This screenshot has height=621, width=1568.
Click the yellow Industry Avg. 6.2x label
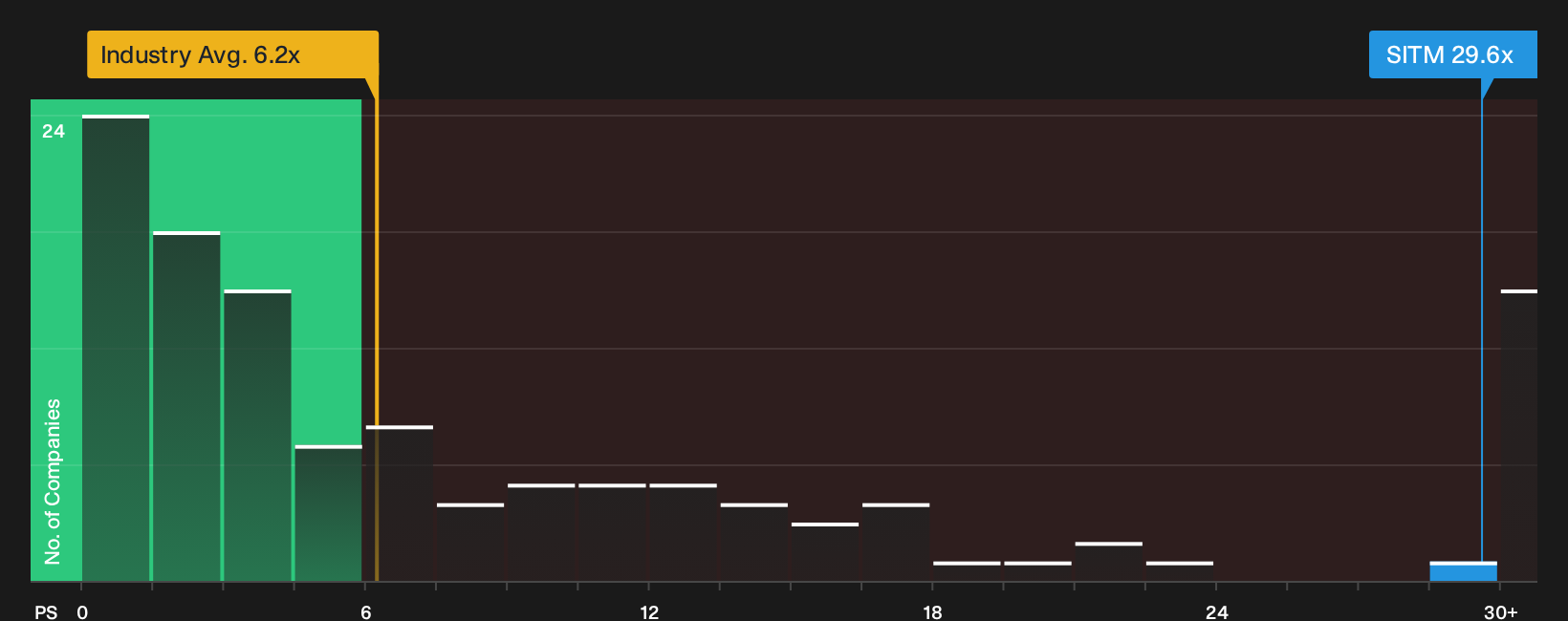pos(232,54)
